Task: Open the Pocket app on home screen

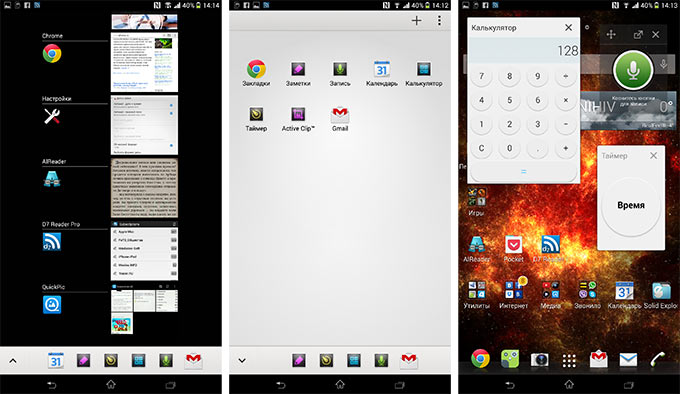Action: [x=513, y=249]
